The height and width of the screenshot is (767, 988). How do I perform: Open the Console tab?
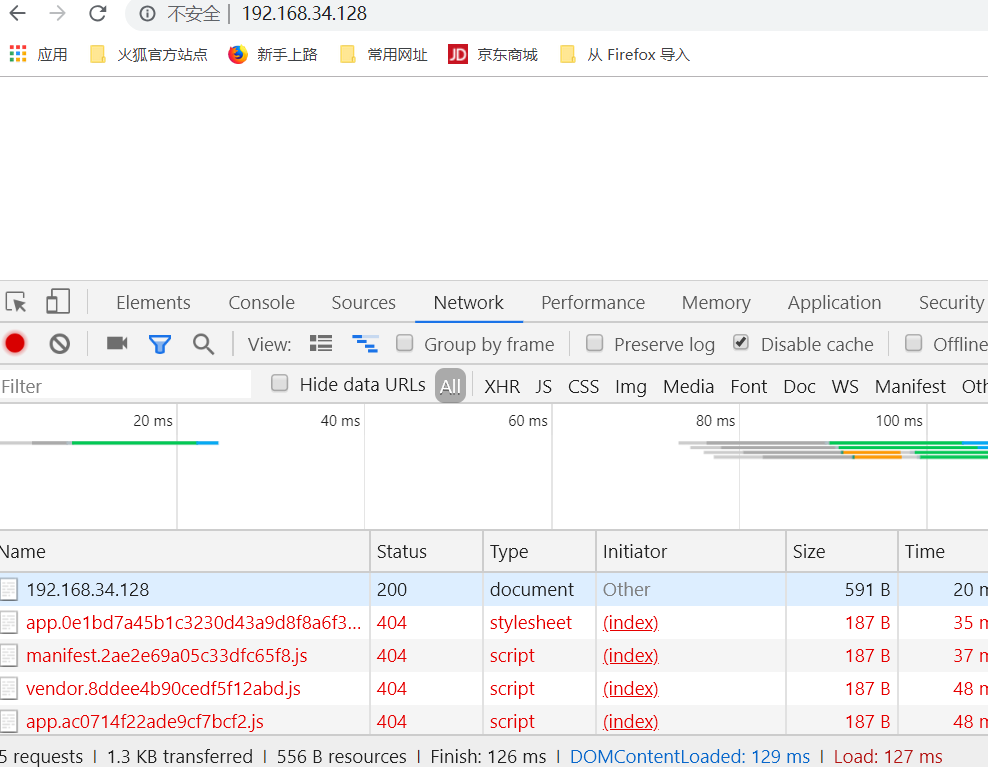coord(261,303)
